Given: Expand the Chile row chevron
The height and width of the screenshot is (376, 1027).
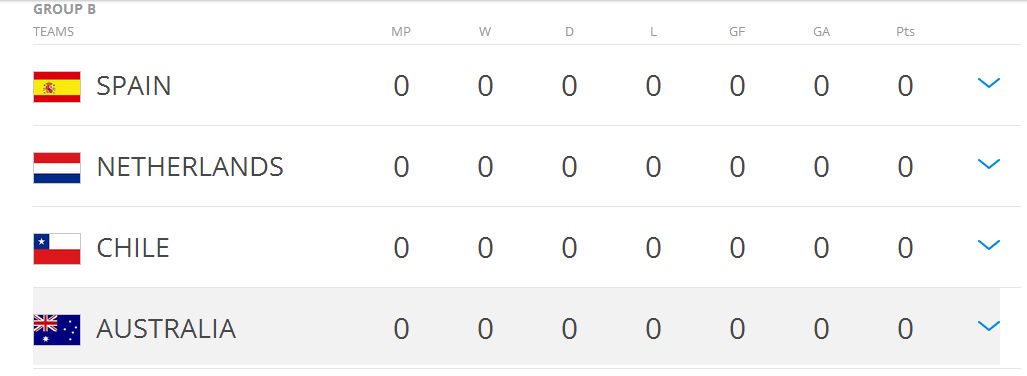Looking at the screenshot, I should (988, 245).
